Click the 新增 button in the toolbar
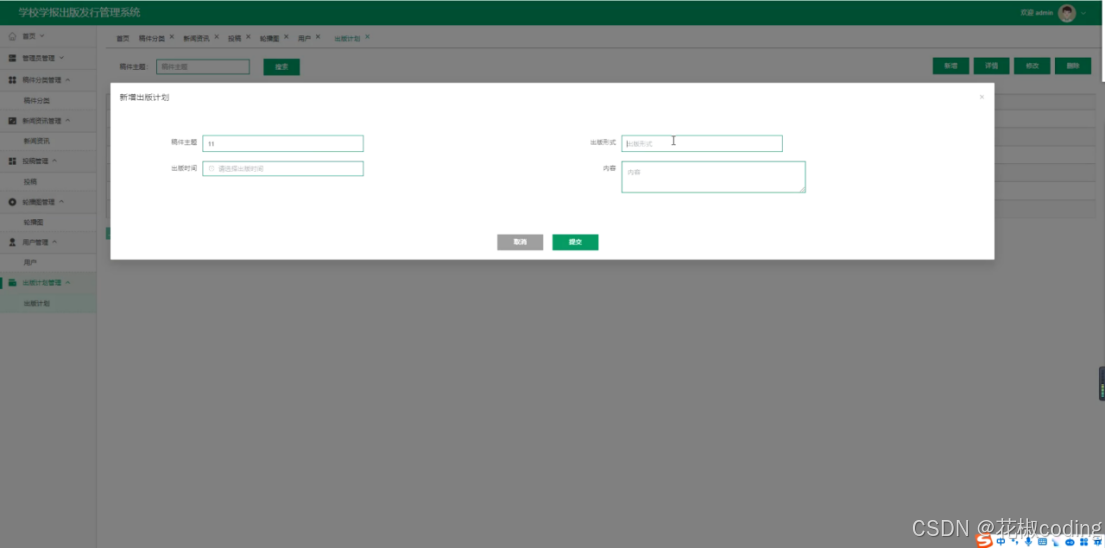Screen dimensions: 1106x549 950,66
